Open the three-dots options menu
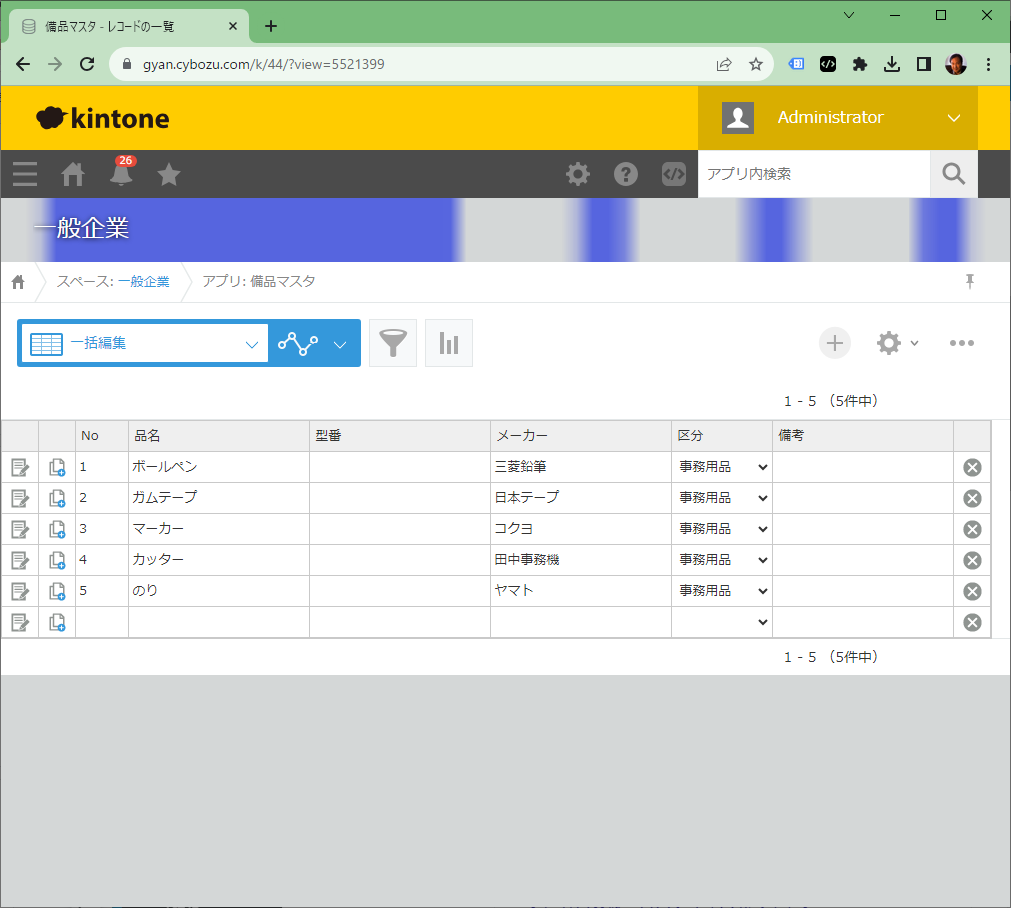The image size is (1011, 908). coord(961,343)
